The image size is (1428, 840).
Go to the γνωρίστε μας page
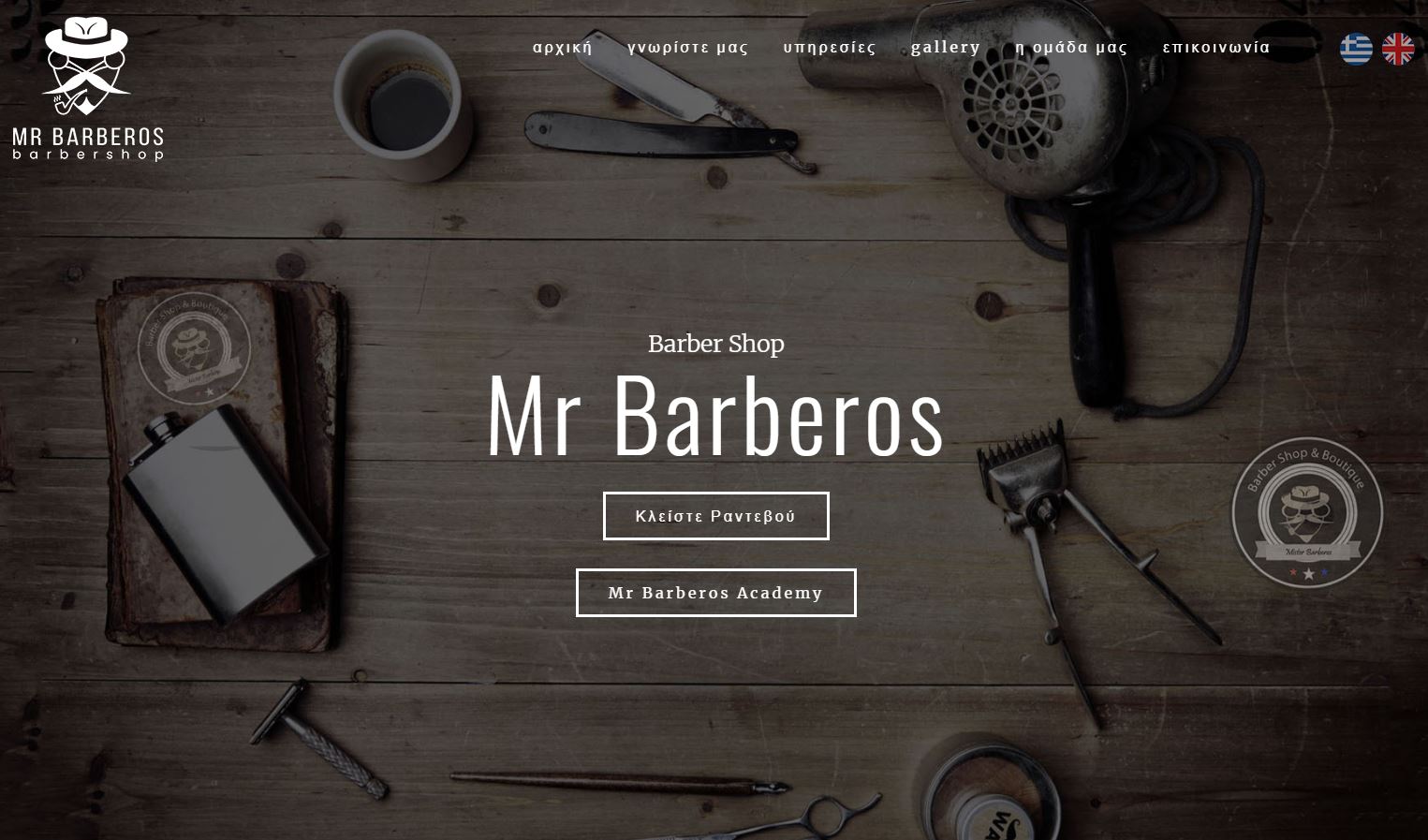(688, 48)
